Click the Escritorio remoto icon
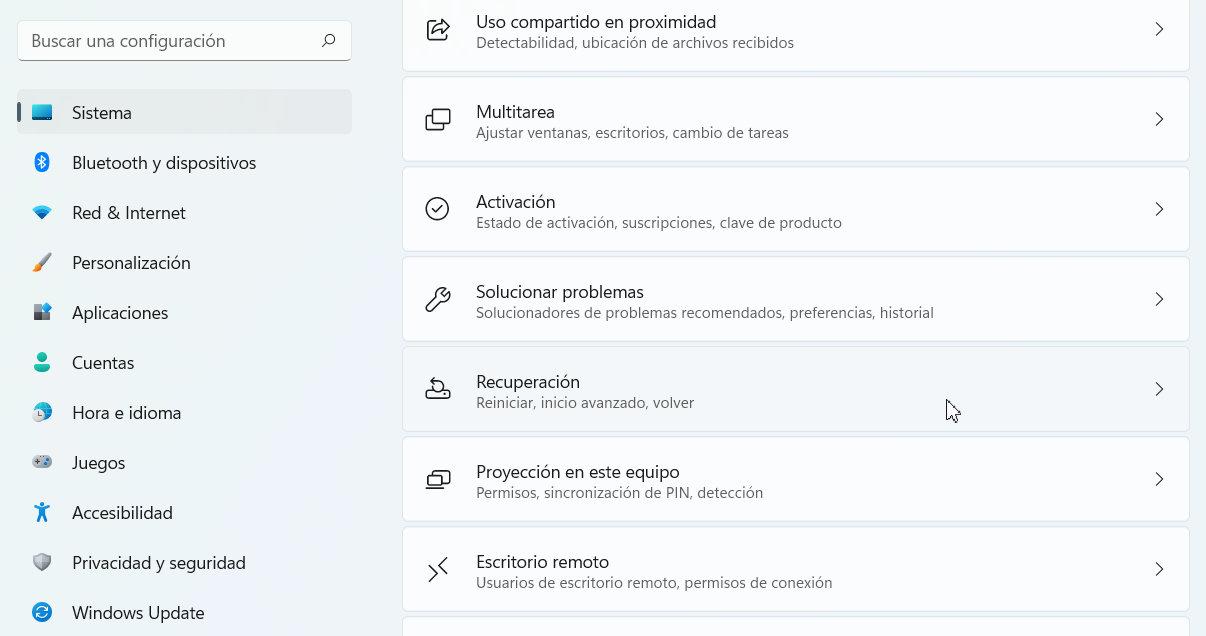This screenshot has height=636, width=1206. click(437, 569)
